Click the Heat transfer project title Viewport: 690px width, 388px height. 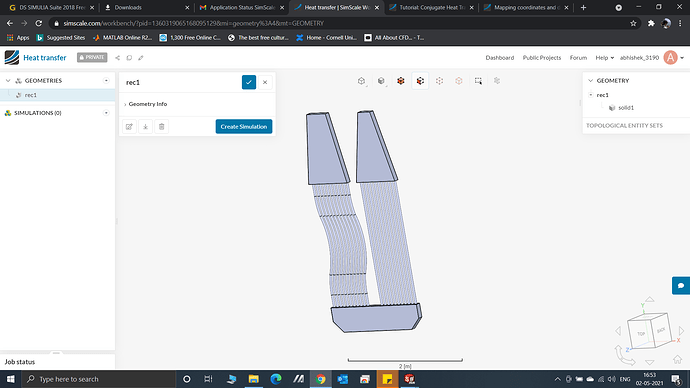pos(44,58)
